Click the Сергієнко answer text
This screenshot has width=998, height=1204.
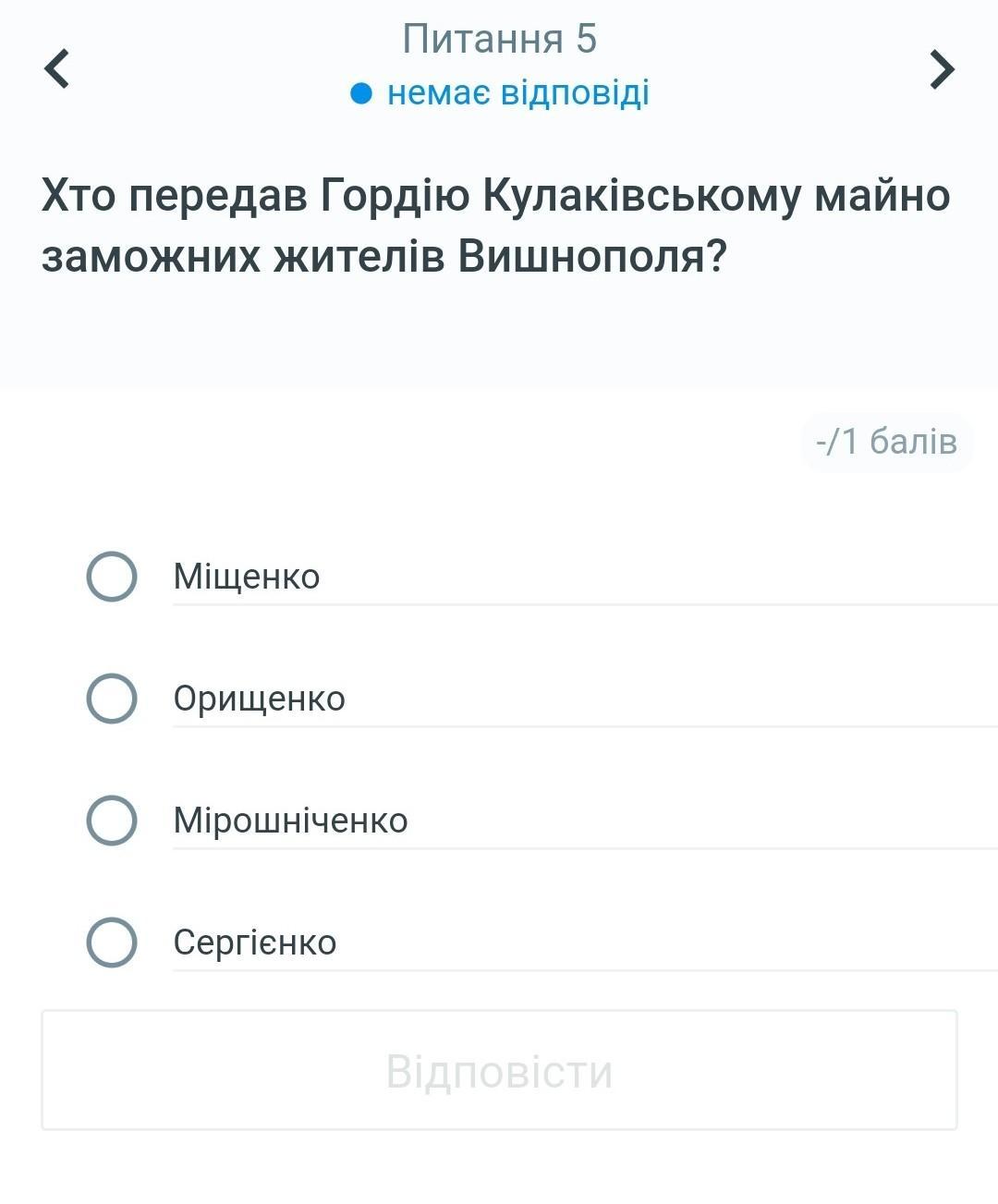pos(255,943)
